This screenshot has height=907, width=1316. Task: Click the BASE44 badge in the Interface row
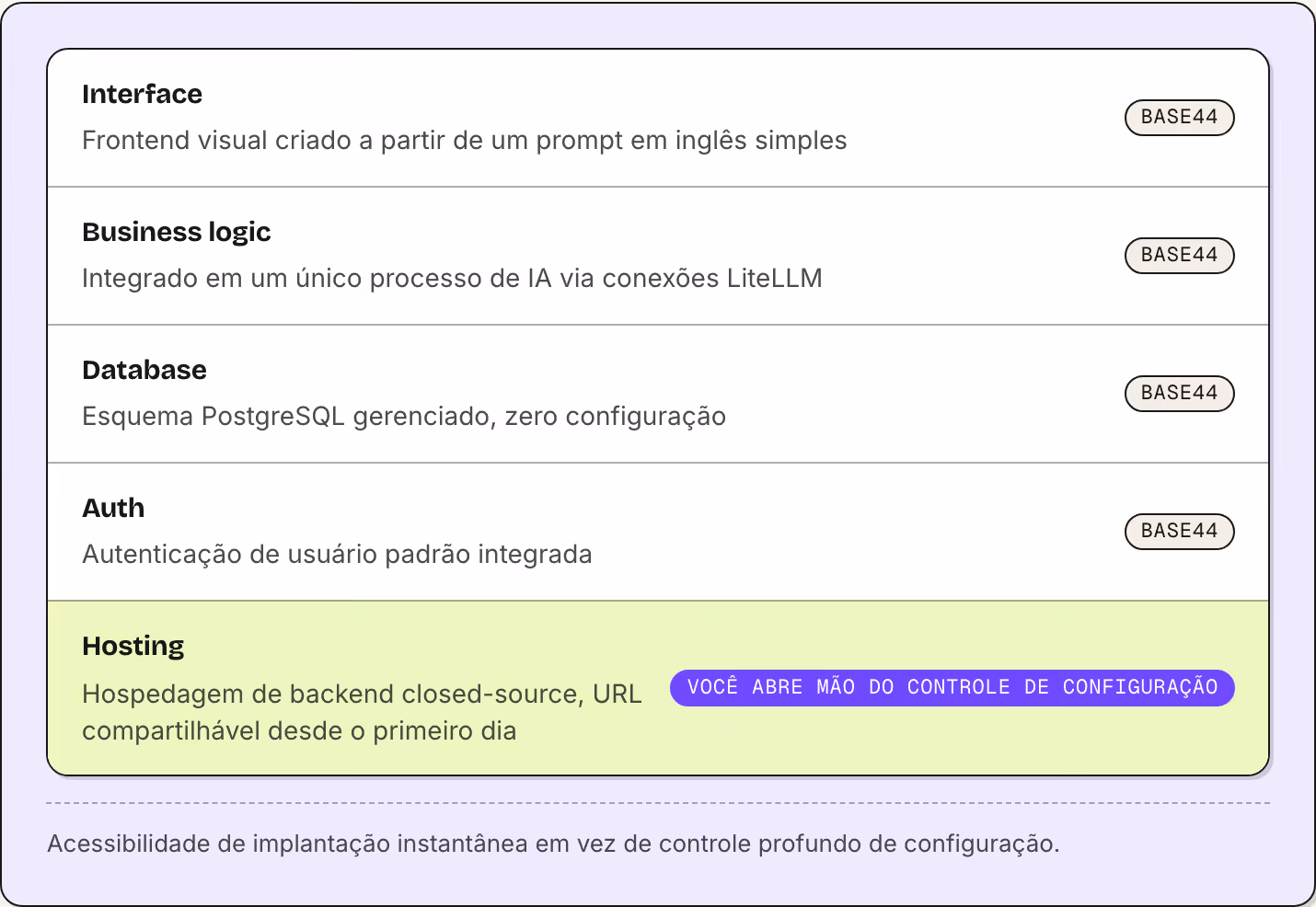[1179, 118]
